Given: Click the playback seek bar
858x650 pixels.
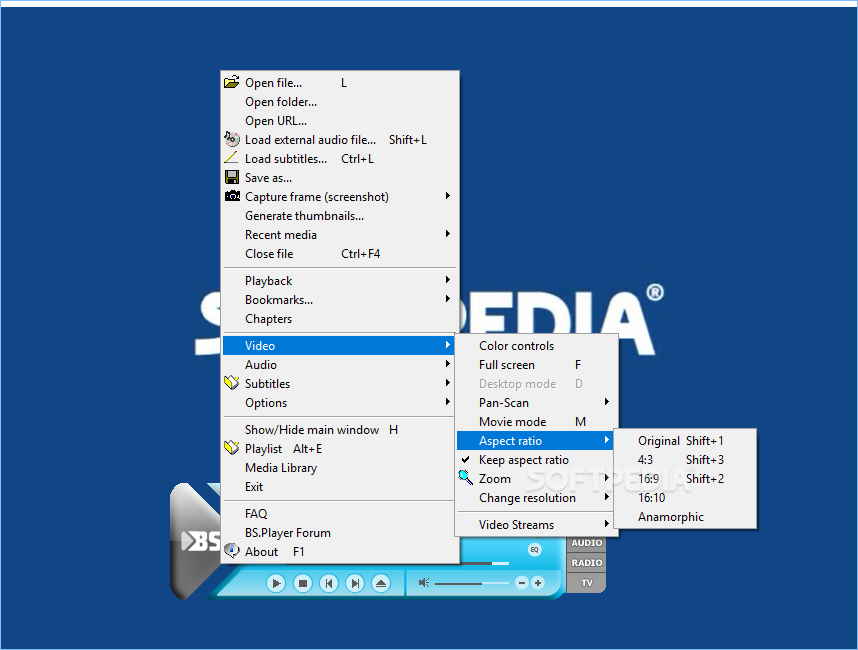Looking at the screenshot, I should [x=485, y=563].
